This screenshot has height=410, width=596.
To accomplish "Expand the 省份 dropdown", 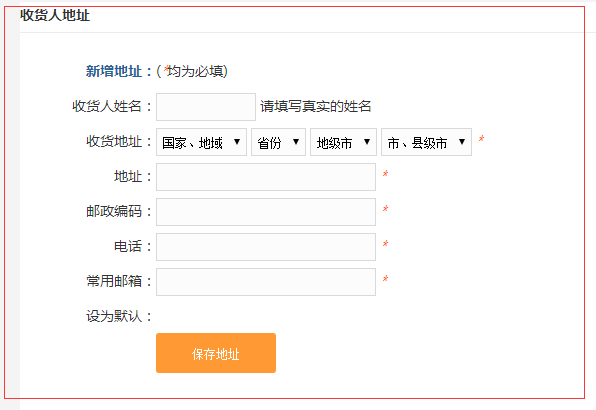I will [x=278, y=142].
